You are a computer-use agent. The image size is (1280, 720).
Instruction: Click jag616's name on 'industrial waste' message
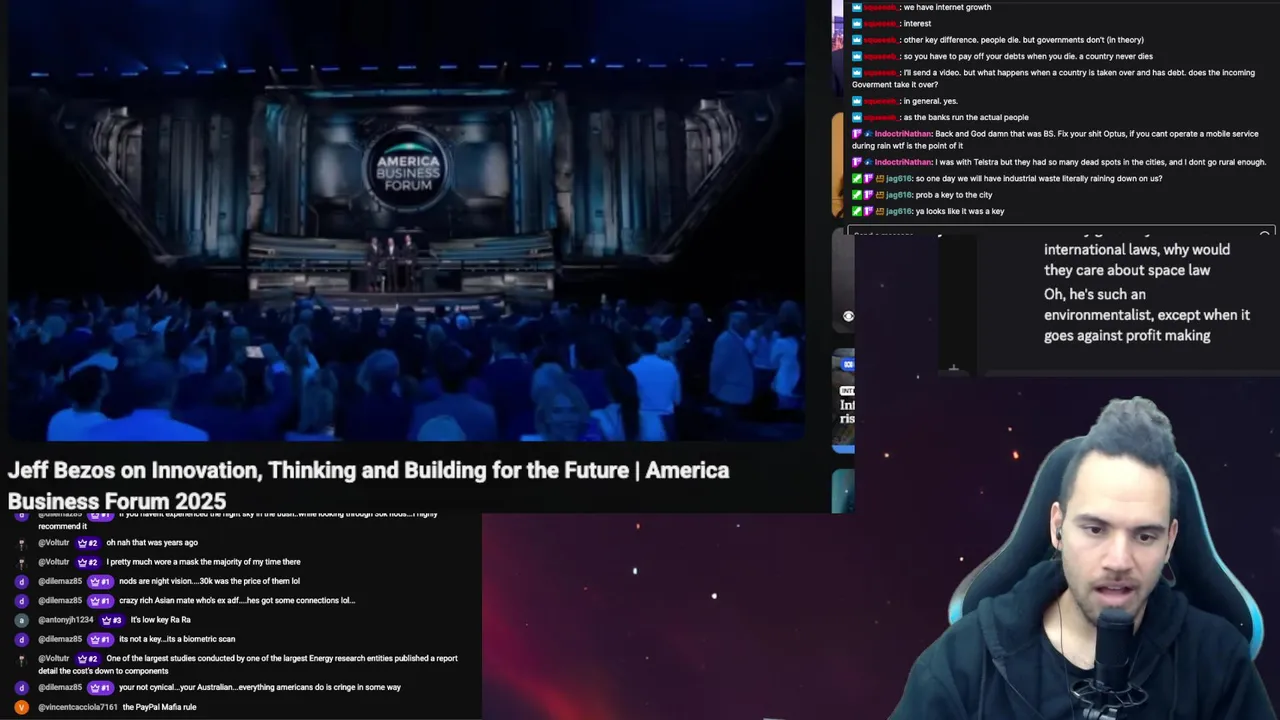(898, 179)
